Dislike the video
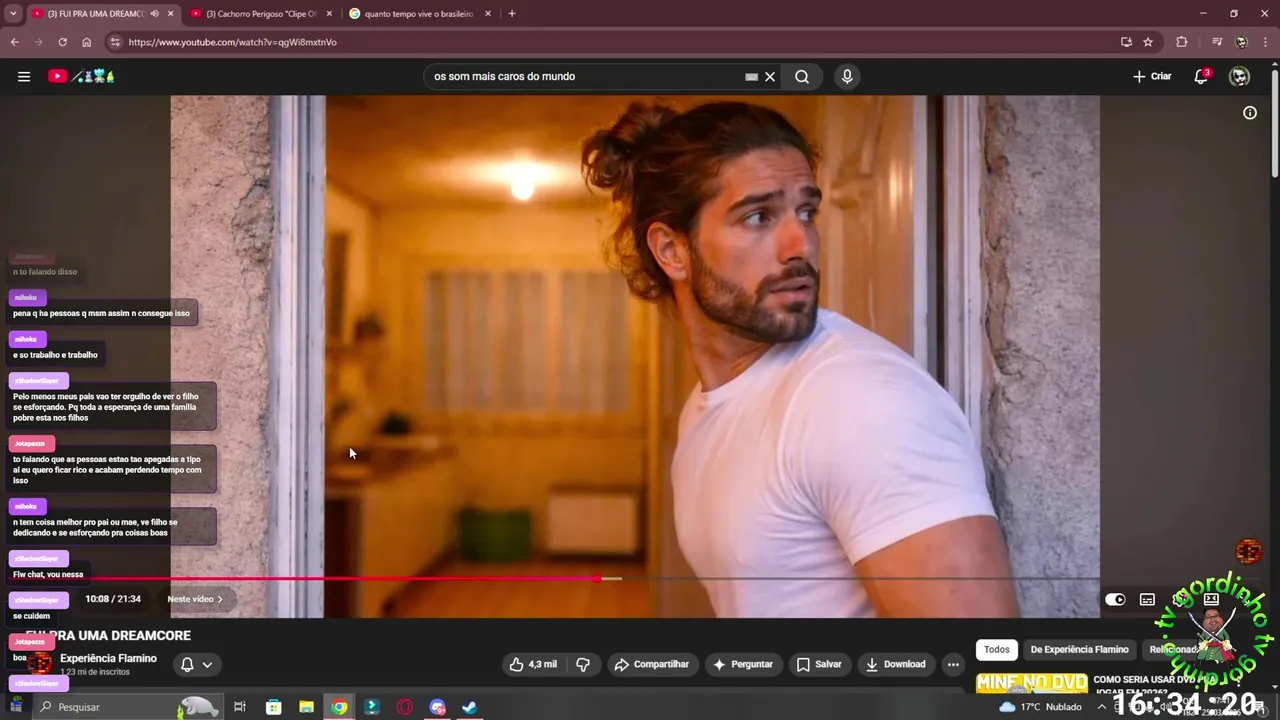This screenshot has height=720, width=1280. point(583,664)
